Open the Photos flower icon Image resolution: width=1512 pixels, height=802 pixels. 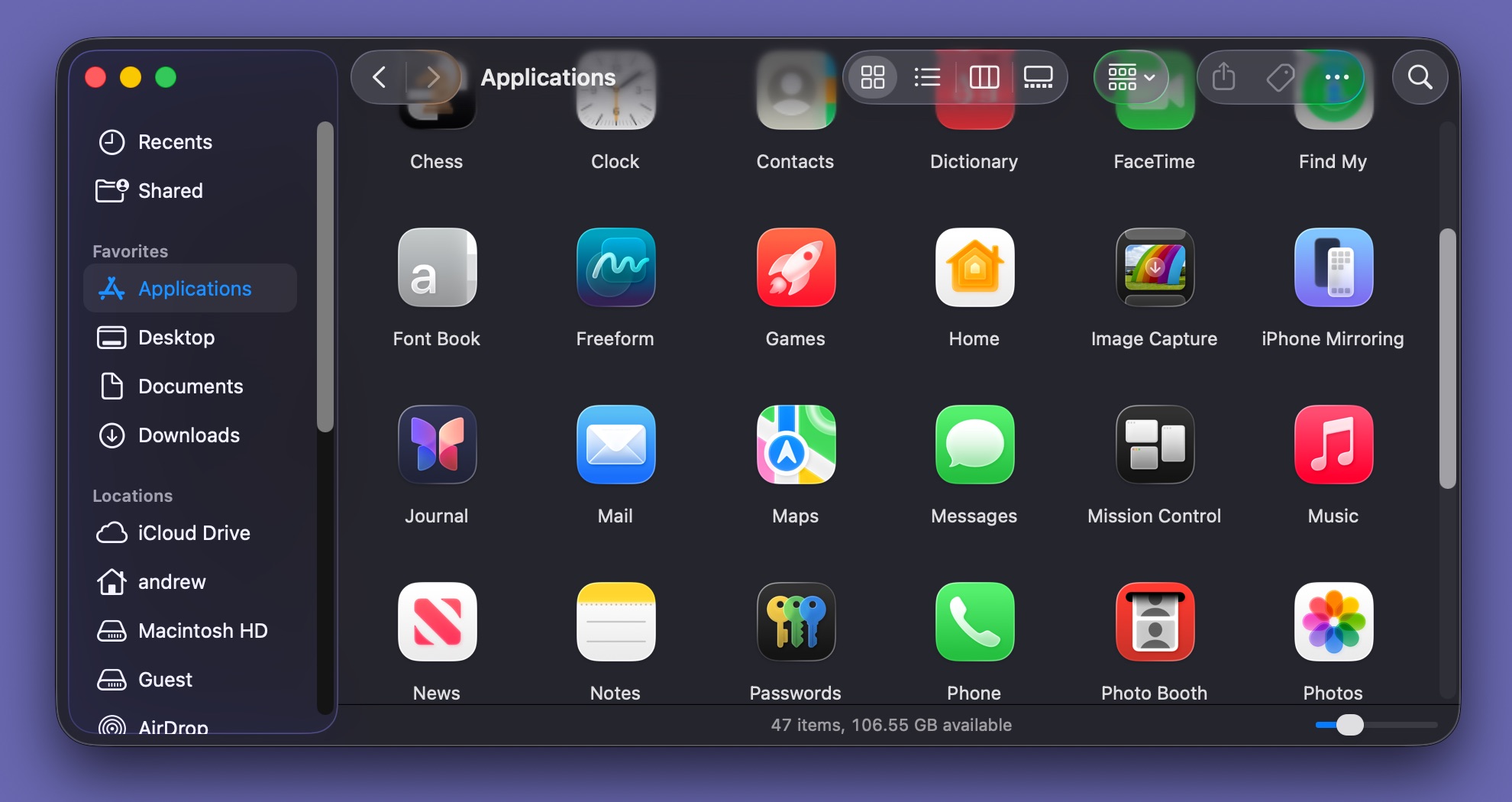(x=1333, y=622)
